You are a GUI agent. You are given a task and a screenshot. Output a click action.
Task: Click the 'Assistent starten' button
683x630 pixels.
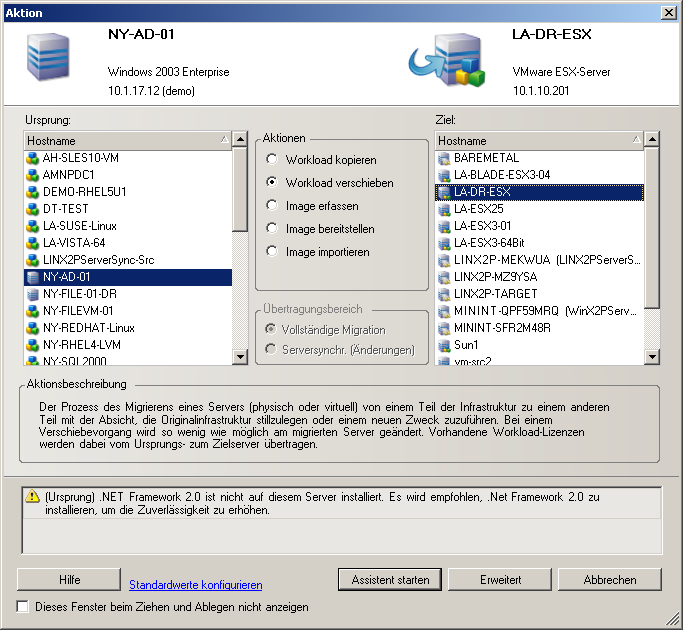click(x=390, y=580)
